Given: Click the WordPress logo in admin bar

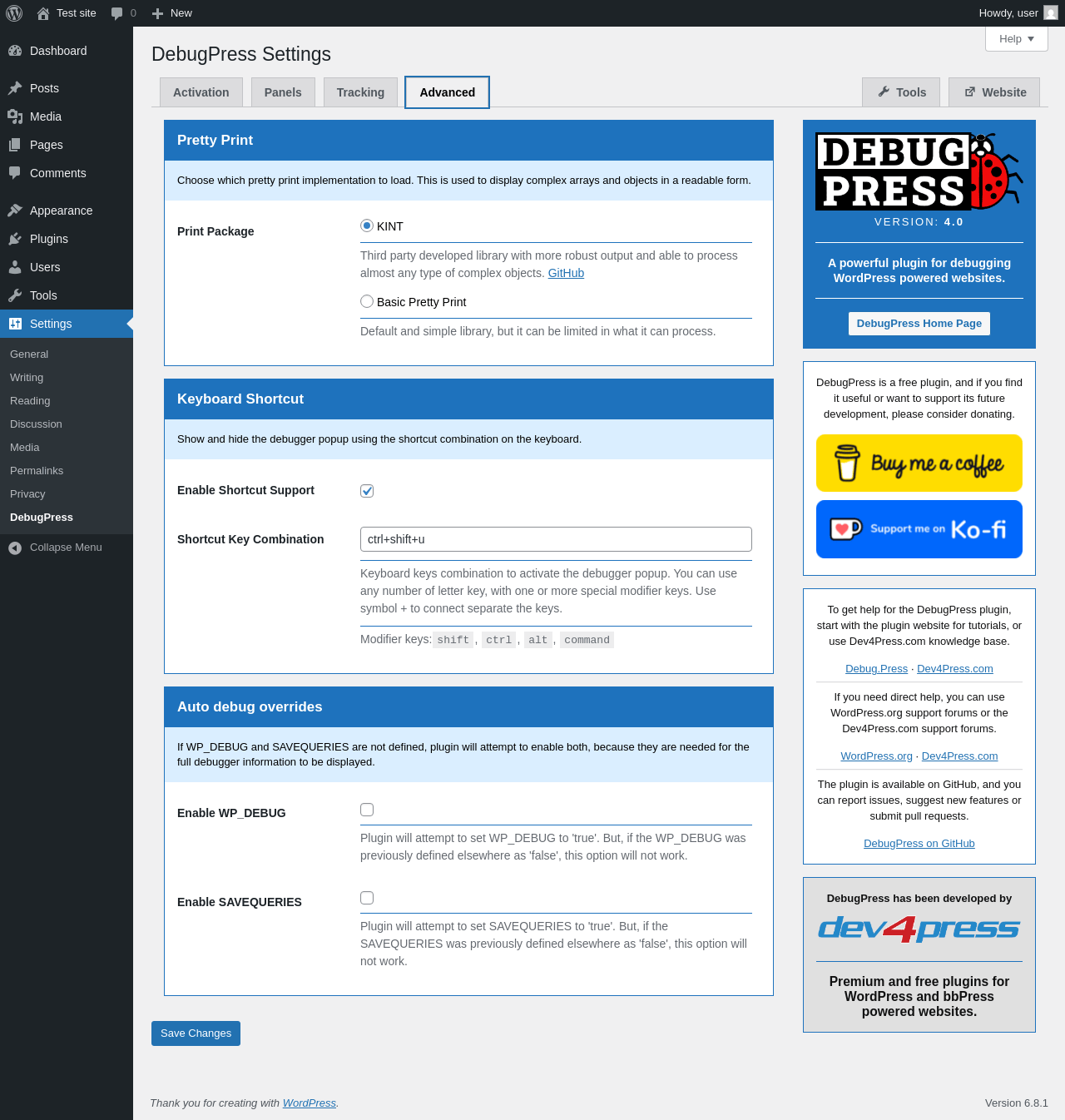Looking at the screenshot, I should [14, 13].
